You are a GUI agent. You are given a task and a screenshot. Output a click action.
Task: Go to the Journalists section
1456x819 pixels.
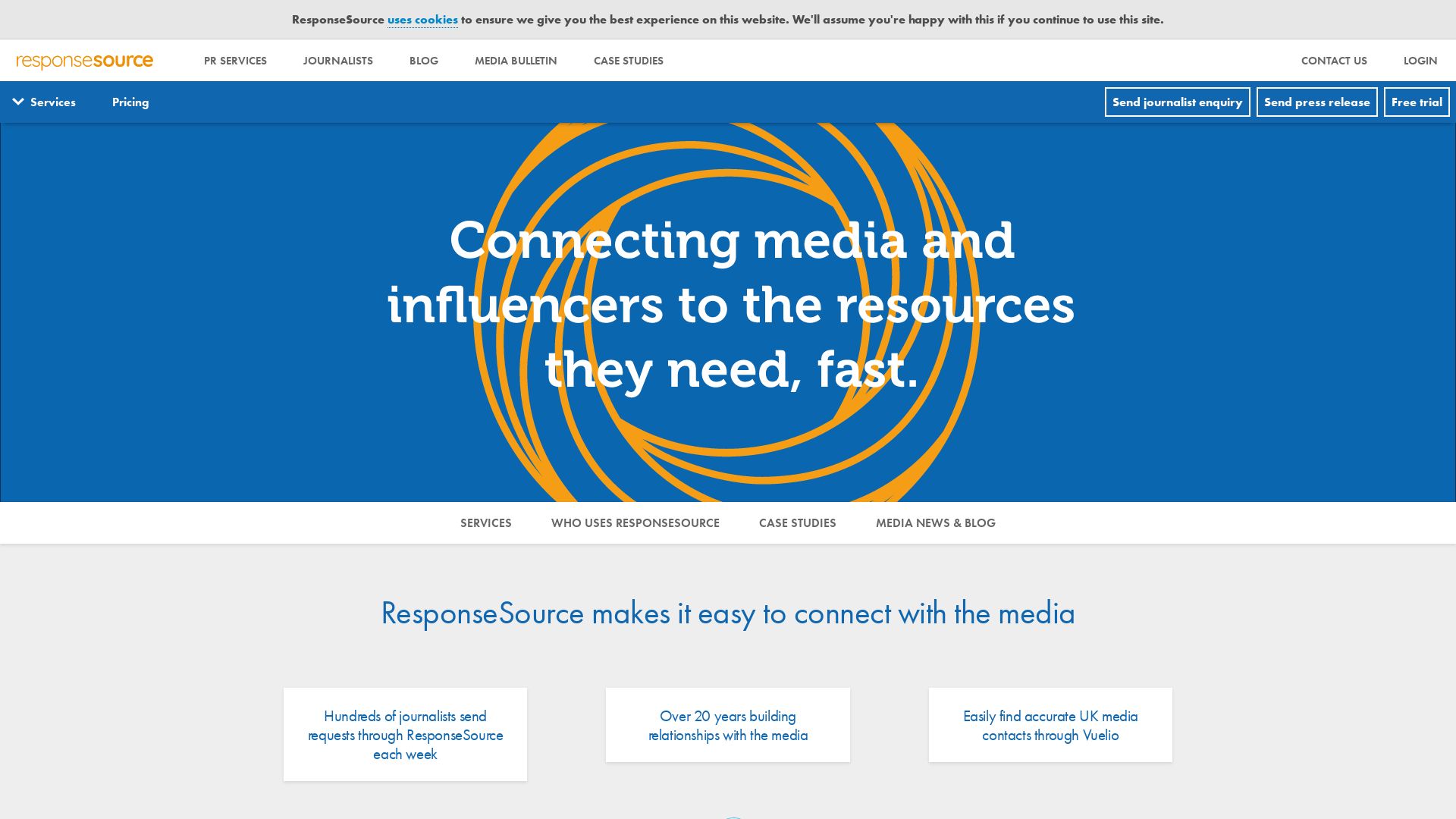(337, 61)
